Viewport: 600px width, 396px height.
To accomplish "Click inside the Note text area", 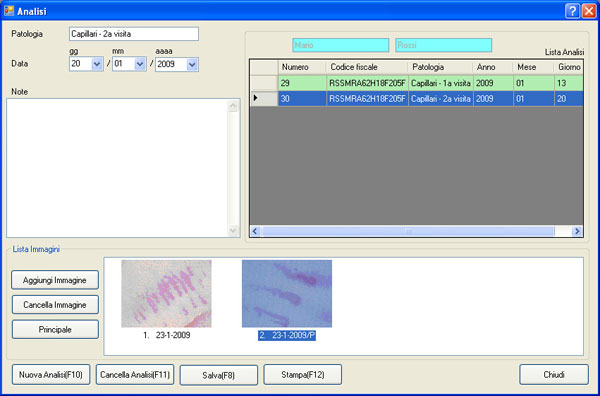I will (117, 168).
